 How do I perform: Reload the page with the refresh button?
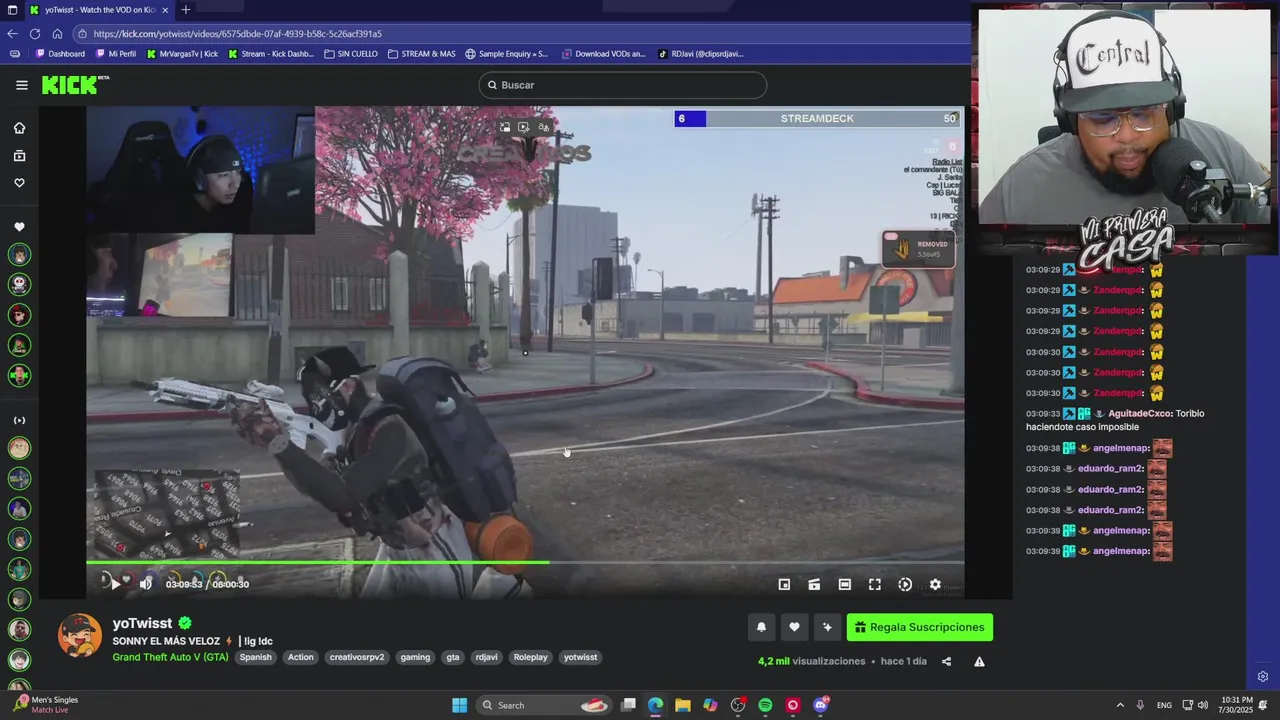[35, 33]
